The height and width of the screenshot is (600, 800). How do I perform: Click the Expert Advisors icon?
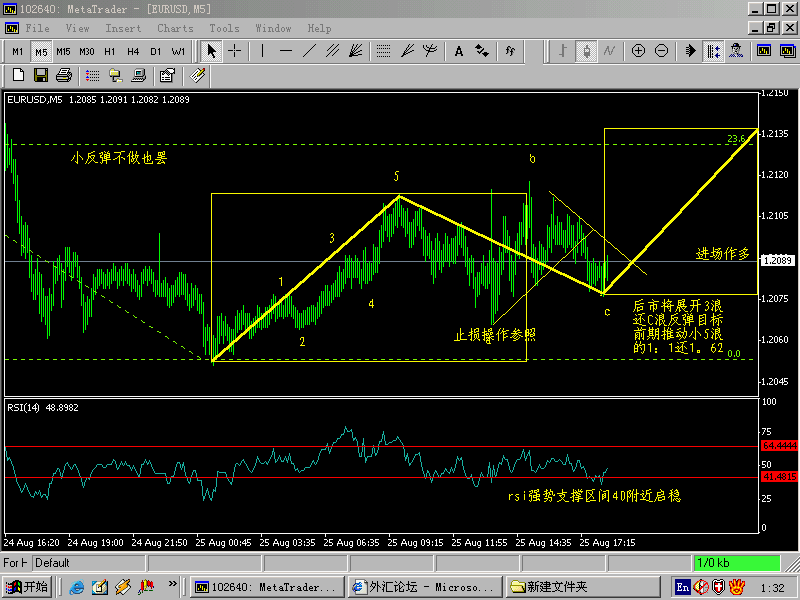click(736, 51)
